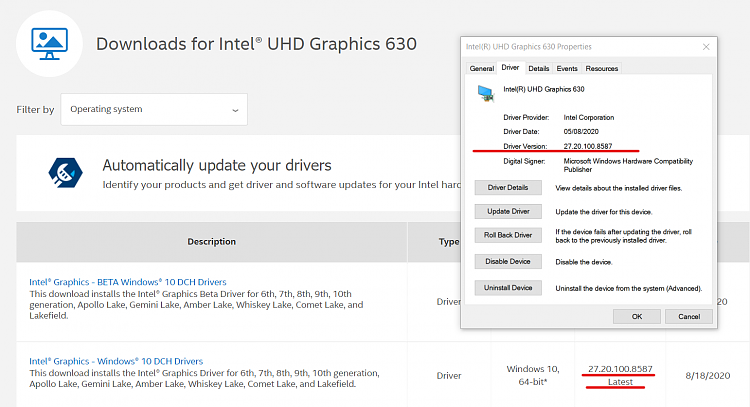
Task: Click the Disable Device button
Action: click(508, 262)
